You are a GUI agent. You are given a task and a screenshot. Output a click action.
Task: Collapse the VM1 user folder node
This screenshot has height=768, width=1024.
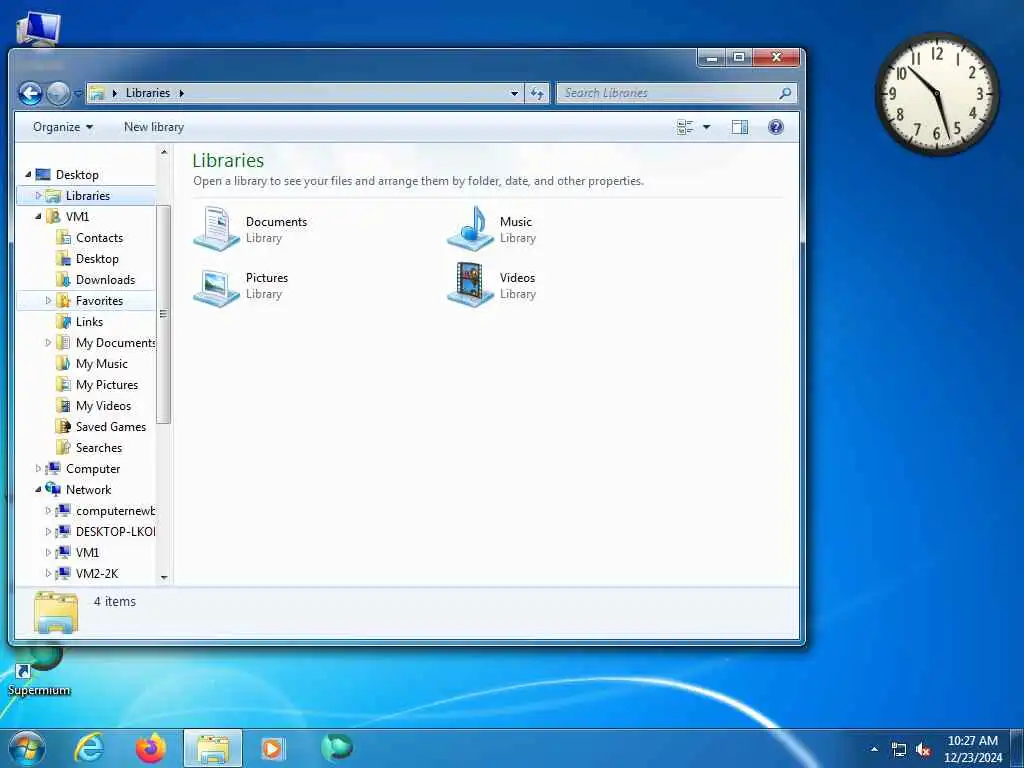coord(38,216)
